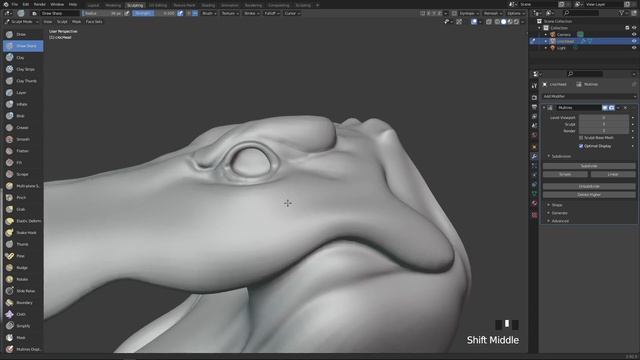Image resolution: width=640 pixels, height=360 pixels.
Task: Open Add Modifier dropdown
Action: pos(589,96)
